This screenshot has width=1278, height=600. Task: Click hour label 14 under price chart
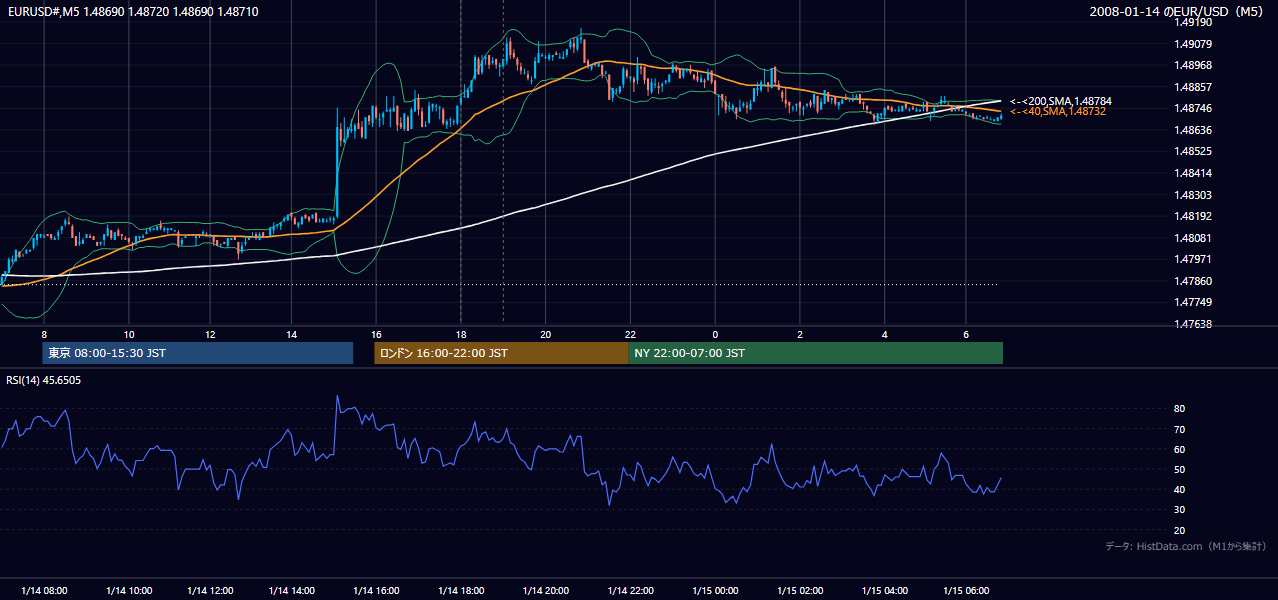(291, 333)
